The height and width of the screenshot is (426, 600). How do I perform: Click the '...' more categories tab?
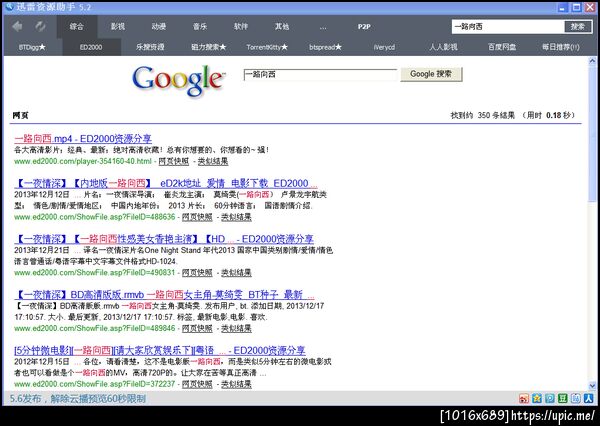pos(323,27)
